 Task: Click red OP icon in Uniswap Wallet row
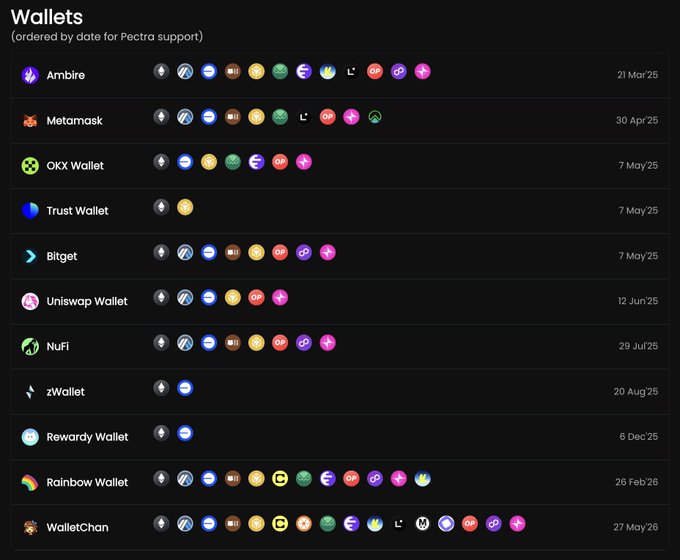tap(256, 298)
